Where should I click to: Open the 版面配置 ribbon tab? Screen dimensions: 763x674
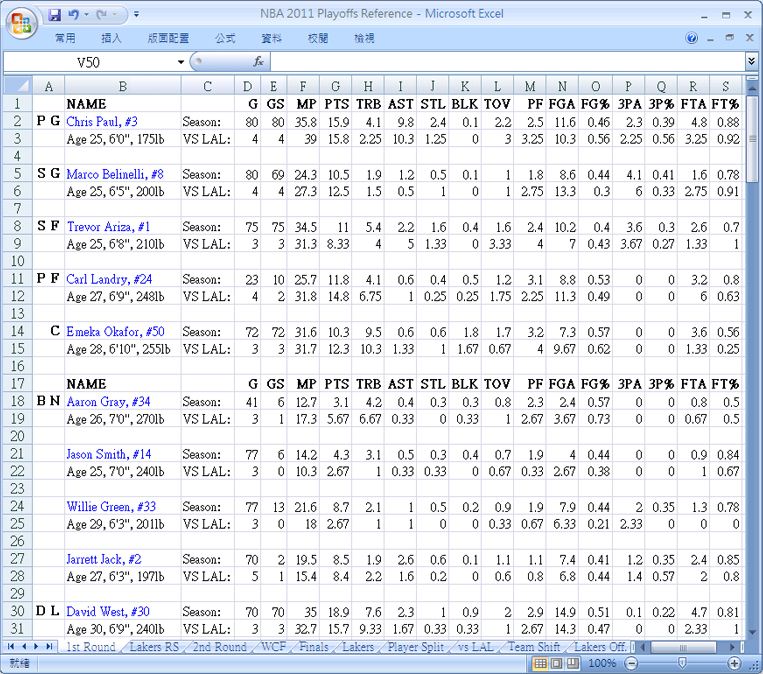168,38
